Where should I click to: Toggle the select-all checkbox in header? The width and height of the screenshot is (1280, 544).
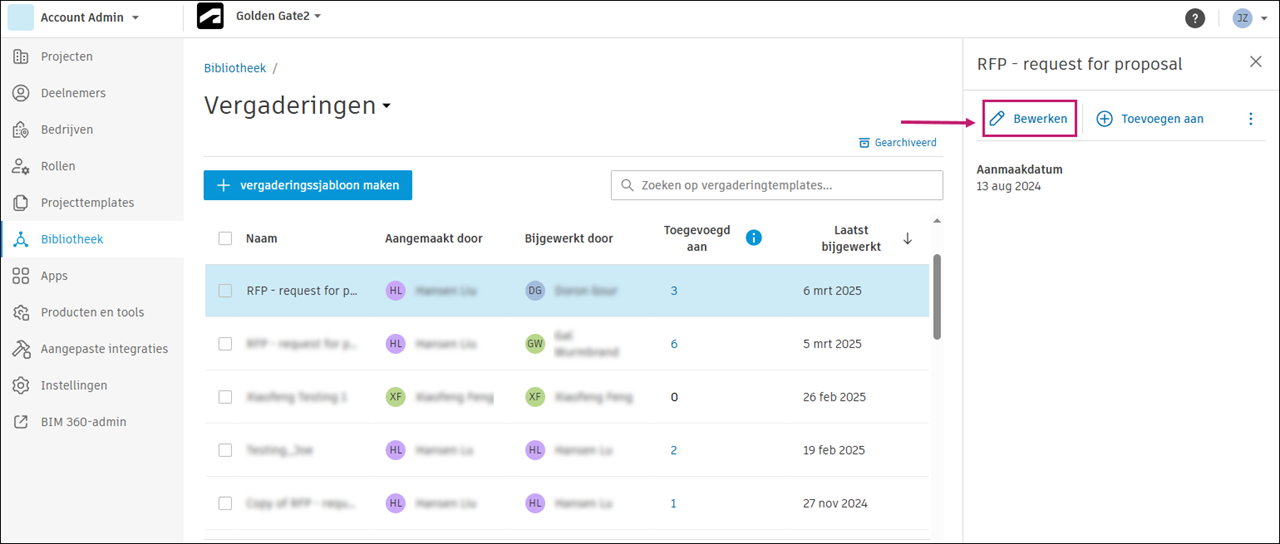click(225, 238)
